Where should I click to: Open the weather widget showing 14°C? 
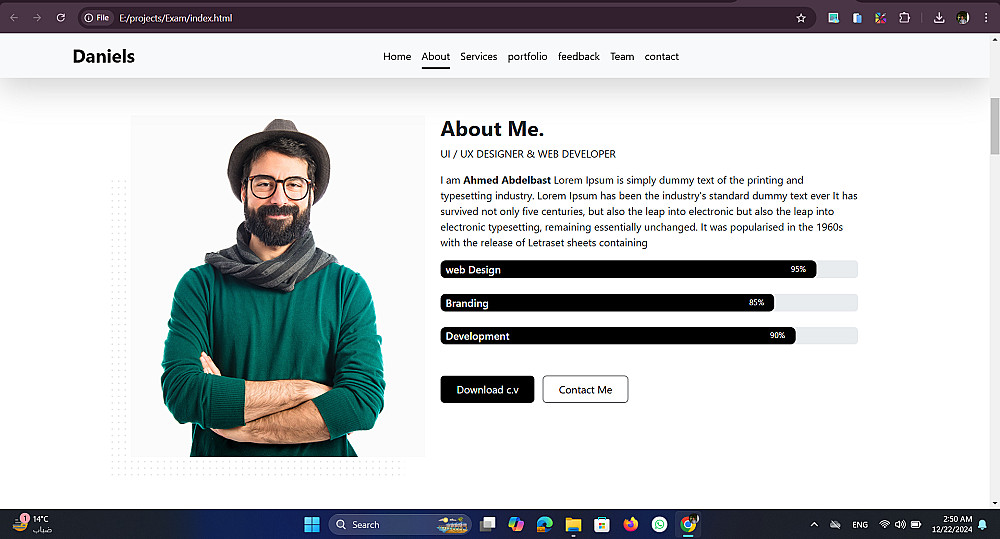click(x=33, y=524)
